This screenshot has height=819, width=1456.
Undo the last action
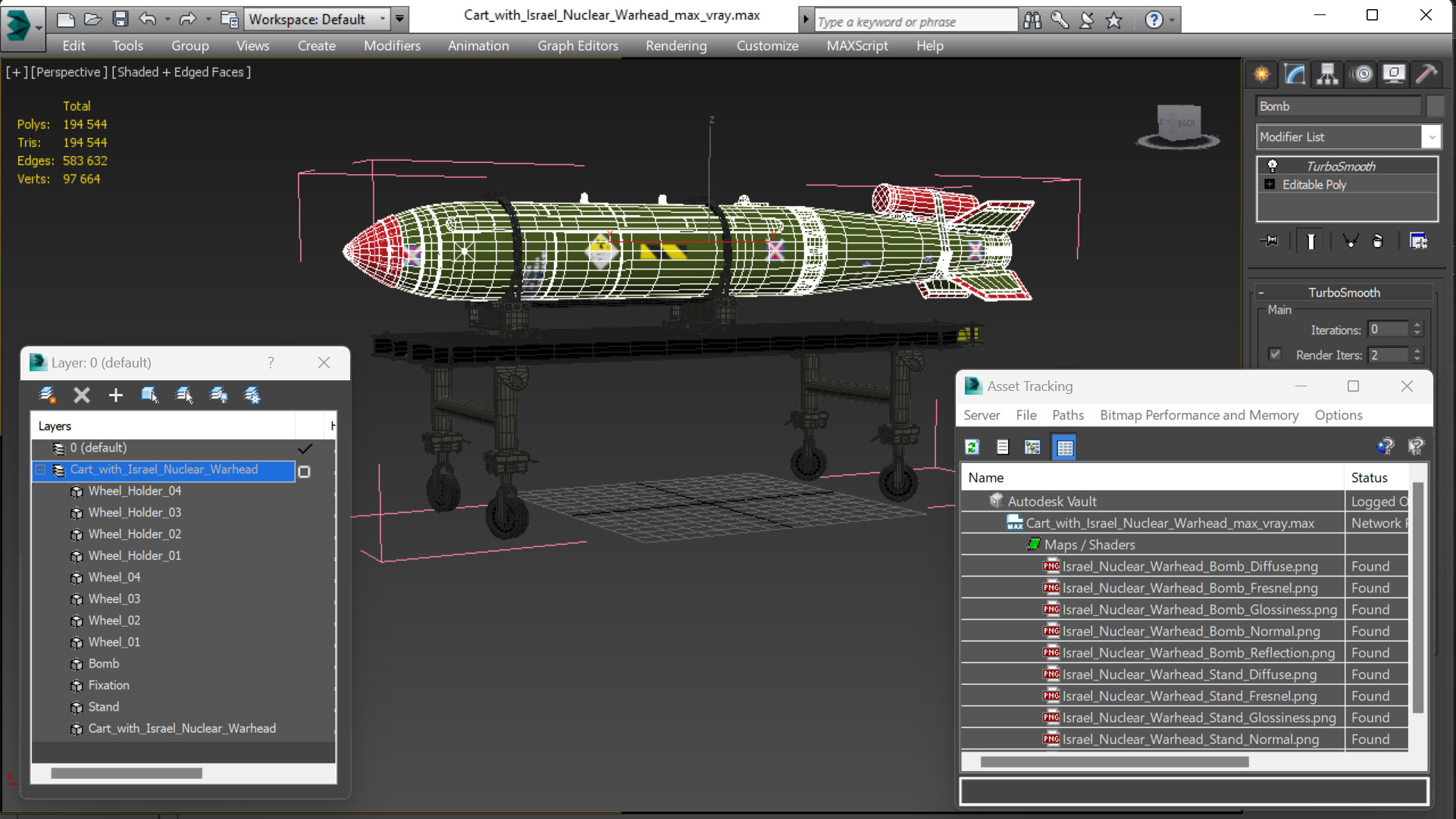(148, 19)
